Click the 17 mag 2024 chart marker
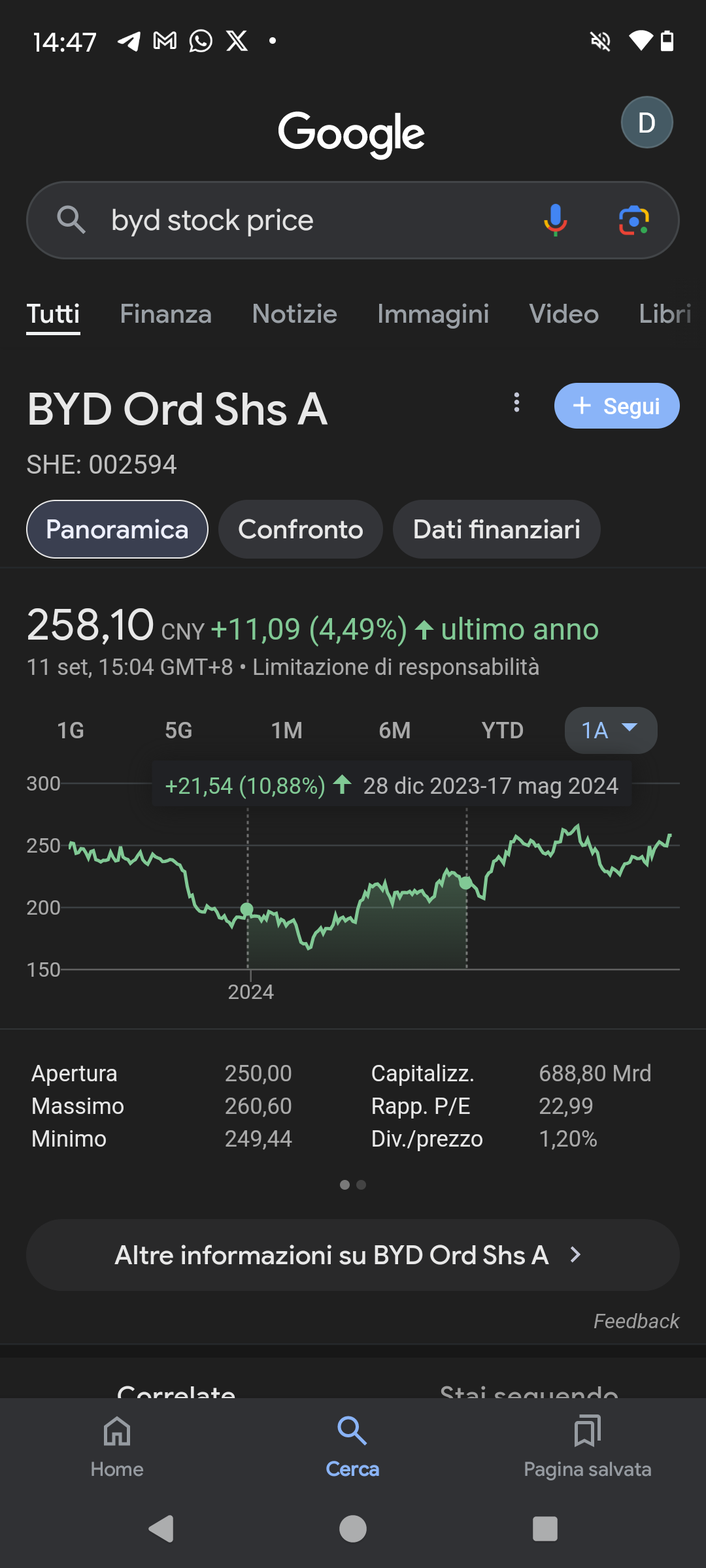Image resolution: width=706 pixels, height=1568 pixels. pos(465,883)
